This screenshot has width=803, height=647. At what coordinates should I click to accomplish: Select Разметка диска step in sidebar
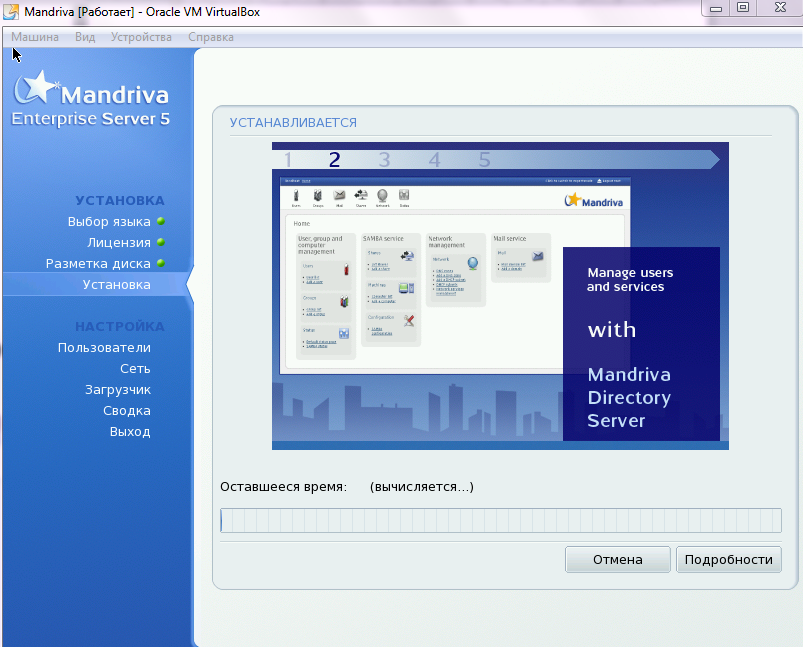coord(98,264)
